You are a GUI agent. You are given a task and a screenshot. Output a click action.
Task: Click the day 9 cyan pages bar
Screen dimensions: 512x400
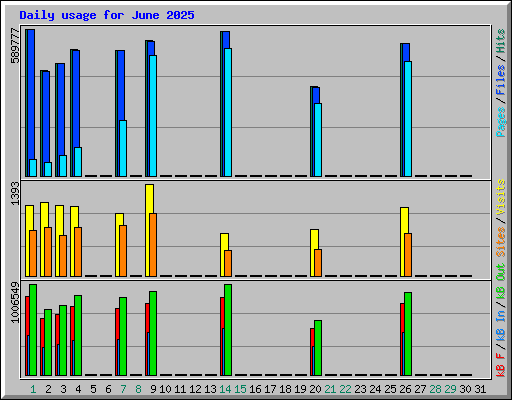(x=153, y=116)
